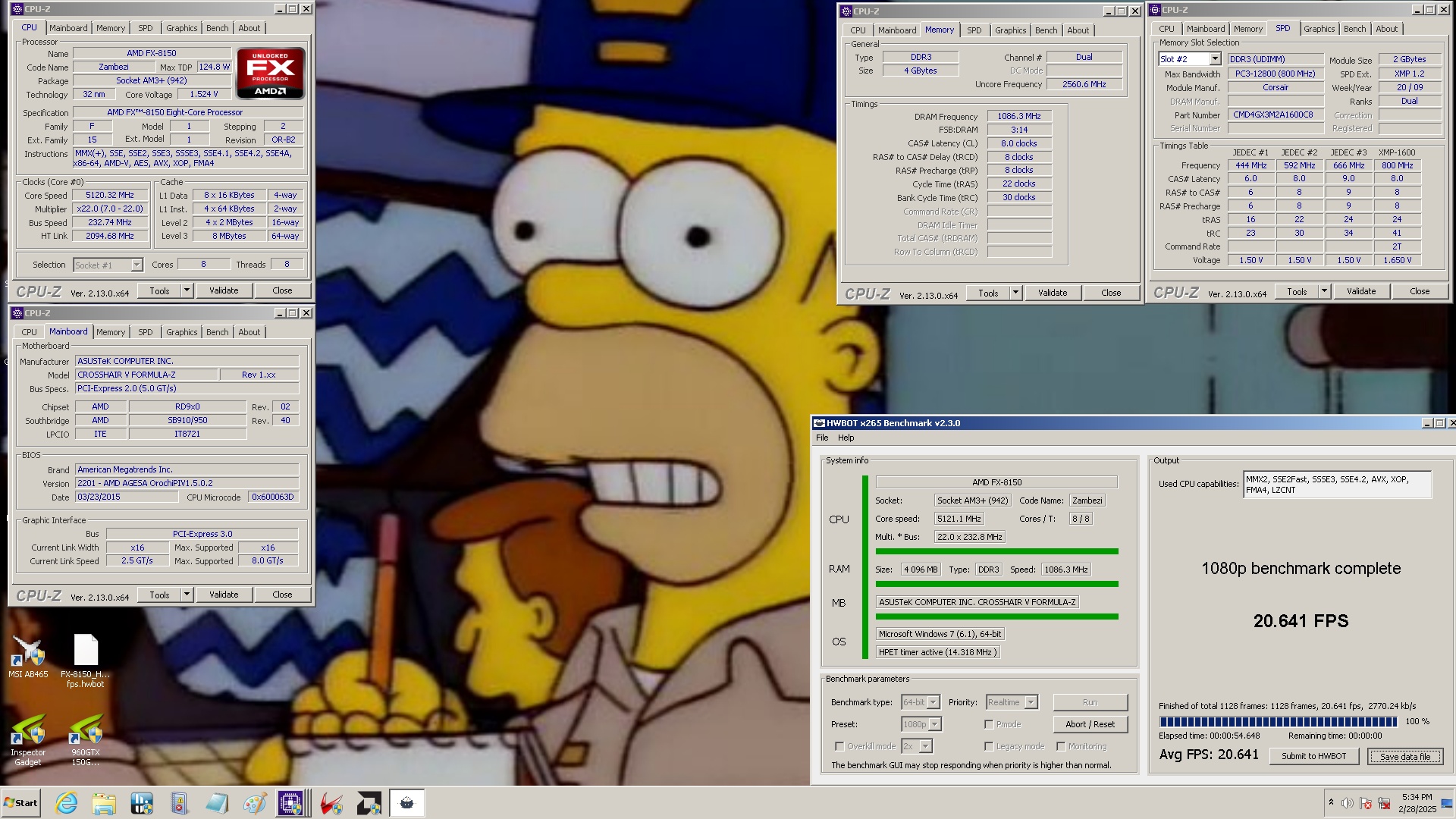Click Close button in CPU-Z Mainboard window

click(282, 595)
